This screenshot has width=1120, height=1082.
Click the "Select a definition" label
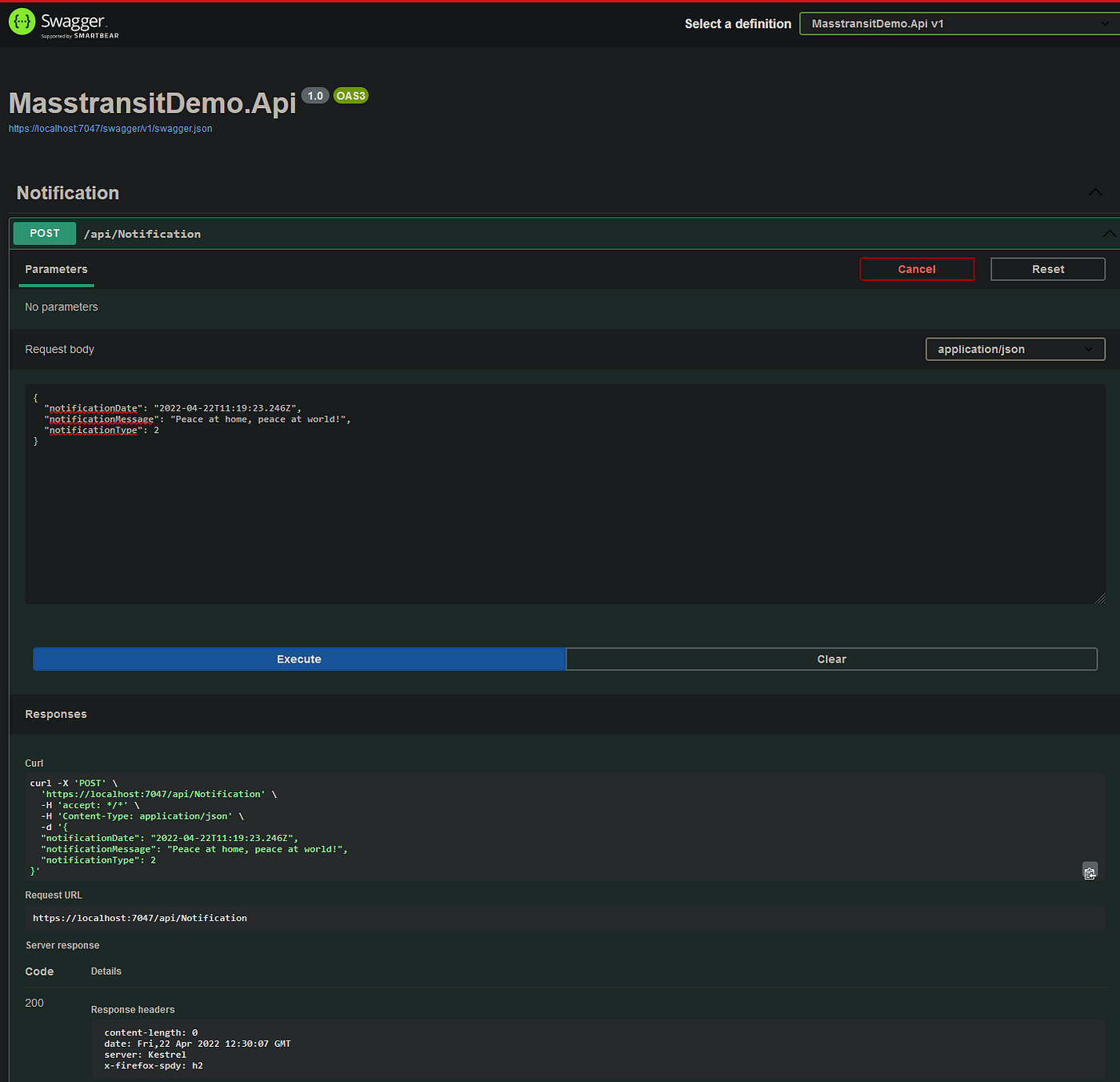[738, 24]
